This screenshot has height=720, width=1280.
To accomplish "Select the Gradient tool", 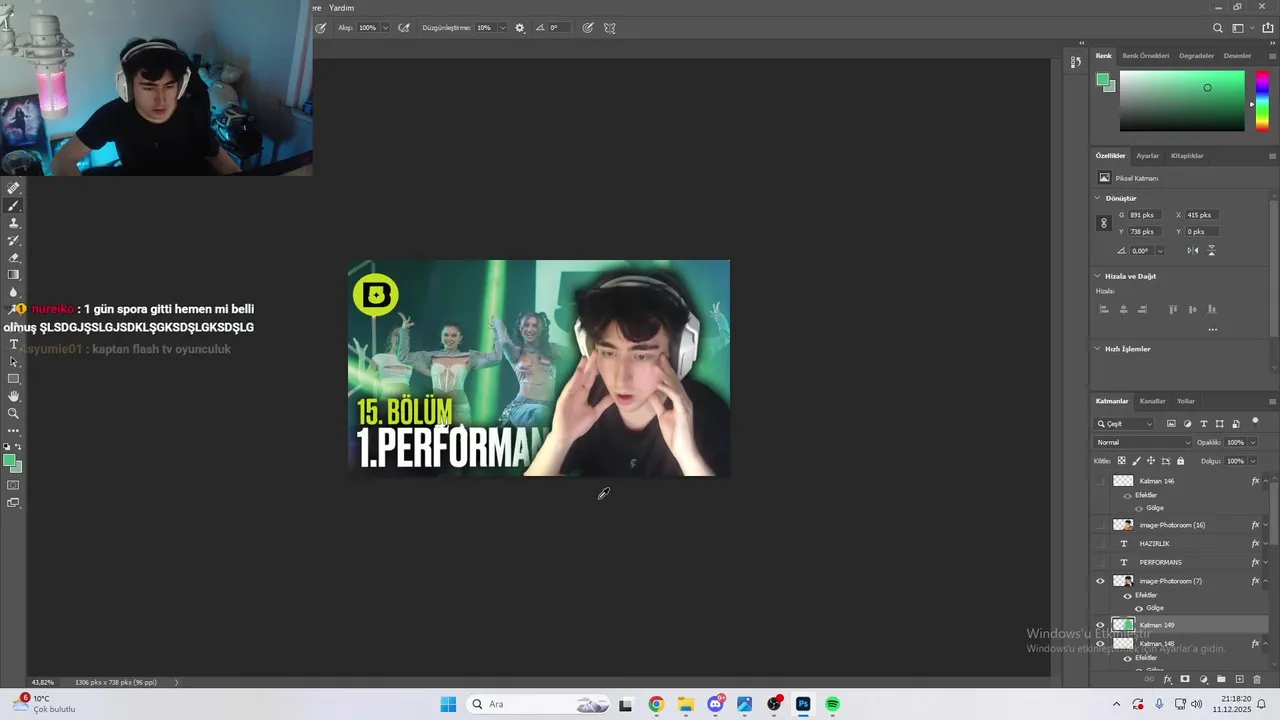I will coord(13,275).
